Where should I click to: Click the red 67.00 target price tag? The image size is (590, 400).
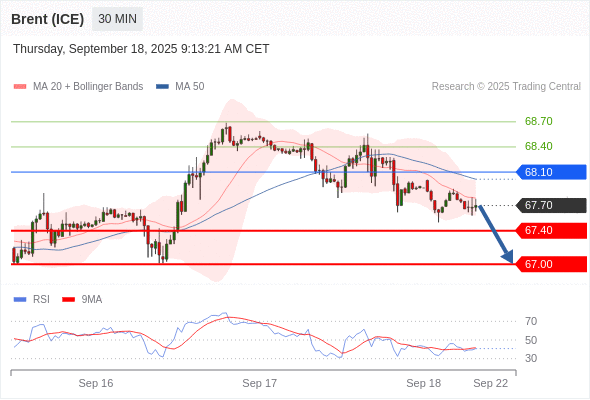click(551, 264)
